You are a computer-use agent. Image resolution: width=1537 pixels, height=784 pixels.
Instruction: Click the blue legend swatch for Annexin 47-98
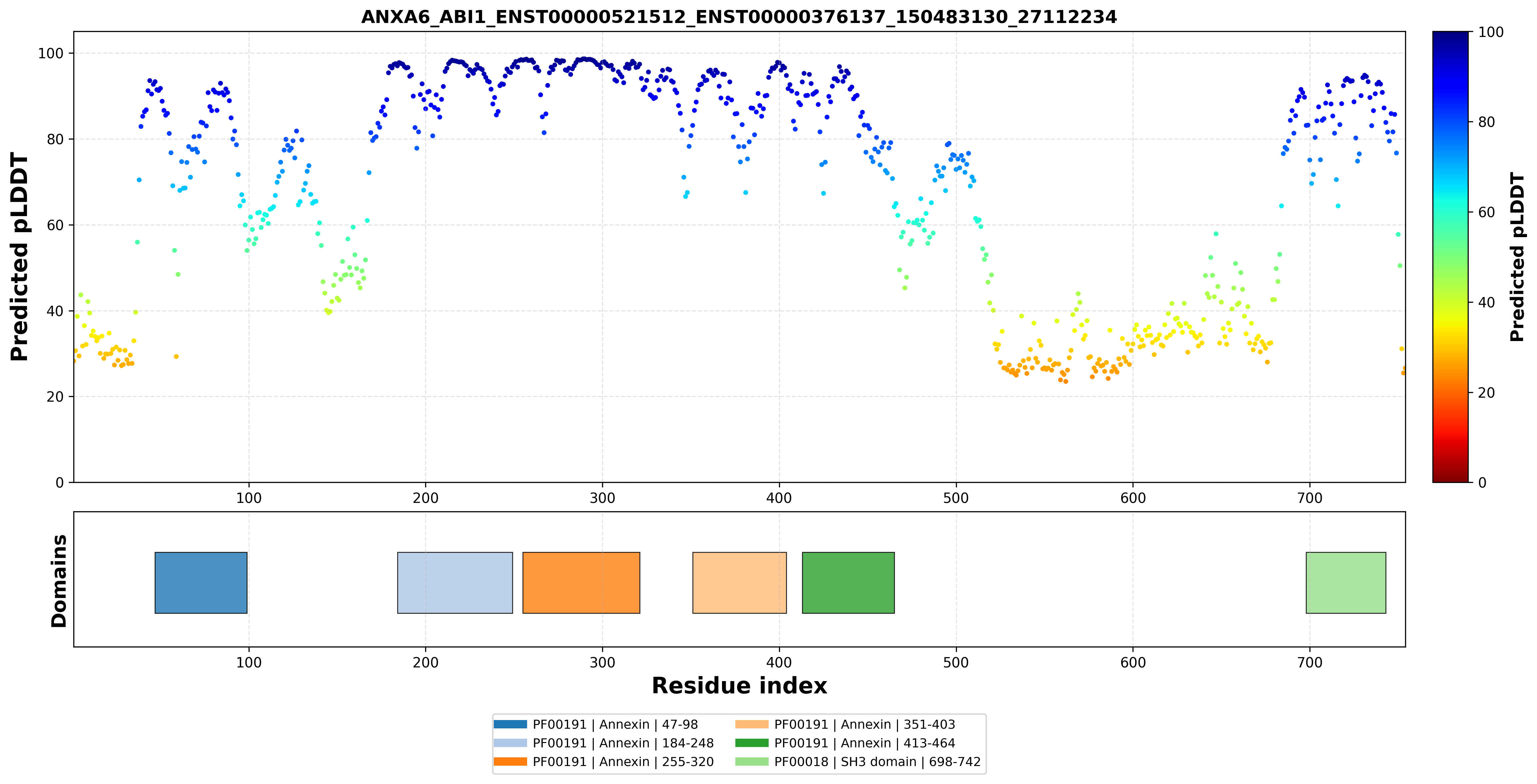click(x=510, y=724)
